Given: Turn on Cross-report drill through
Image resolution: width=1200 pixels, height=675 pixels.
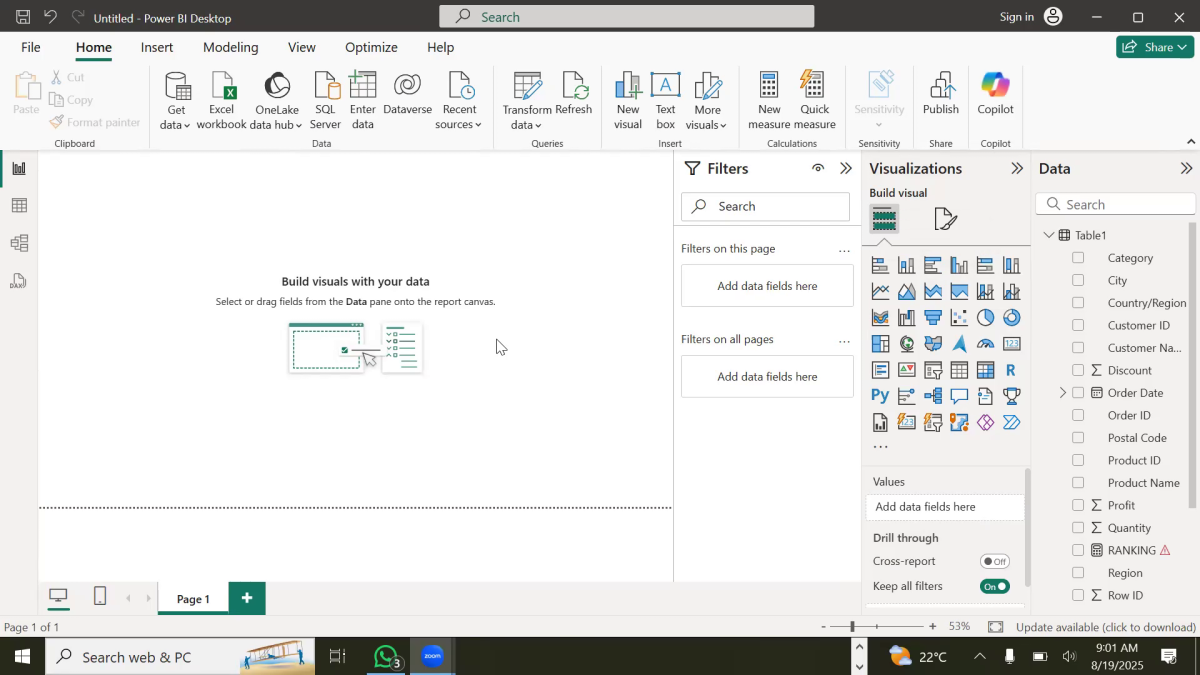Looking at the screenshot, I should coord(995,562).
